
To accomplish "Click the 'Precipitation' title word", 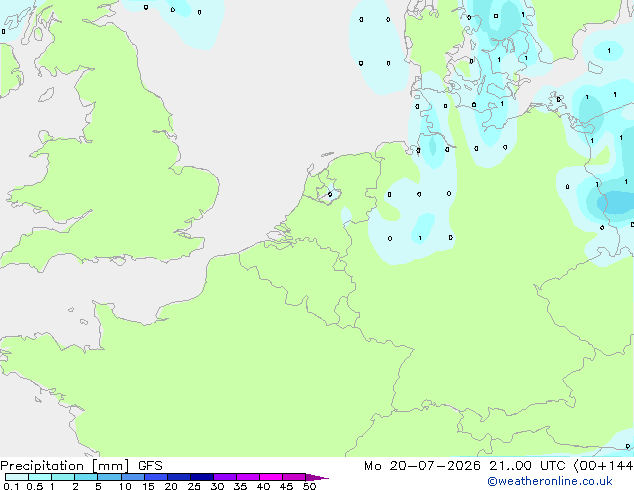I will pyautogui.click(x=42, y=466).
